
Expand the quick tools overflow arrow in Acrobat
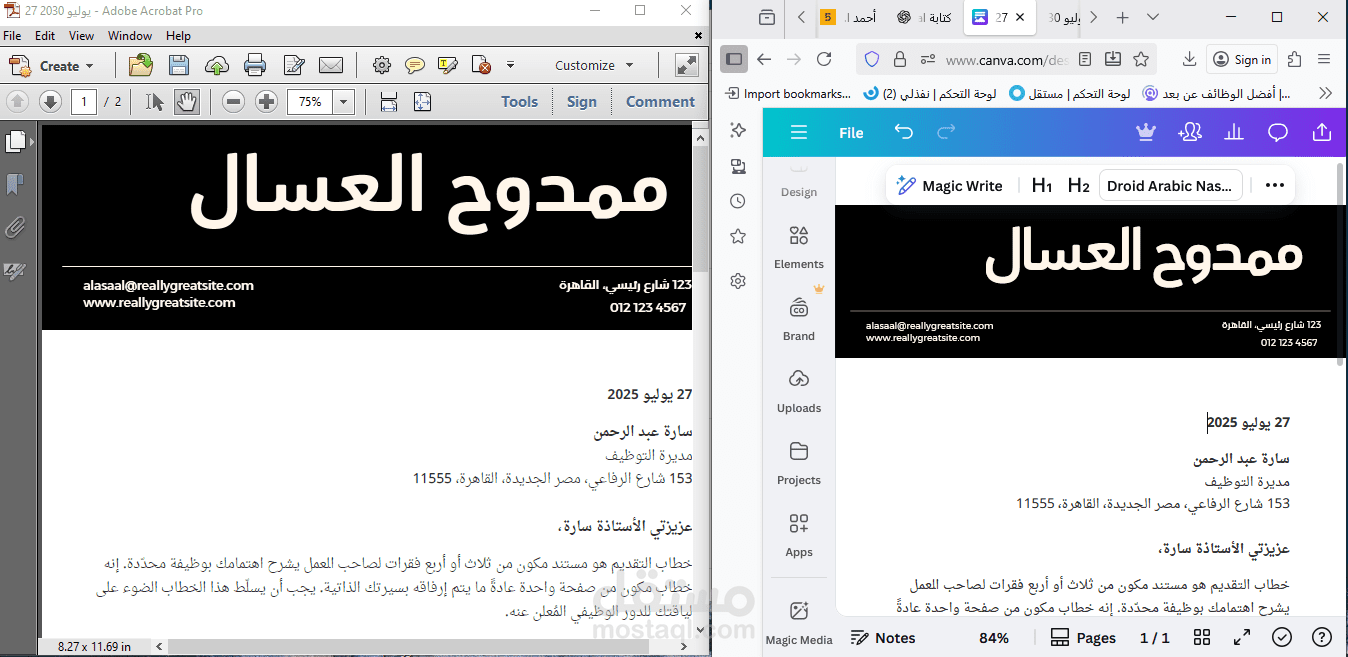pos(510,66)
